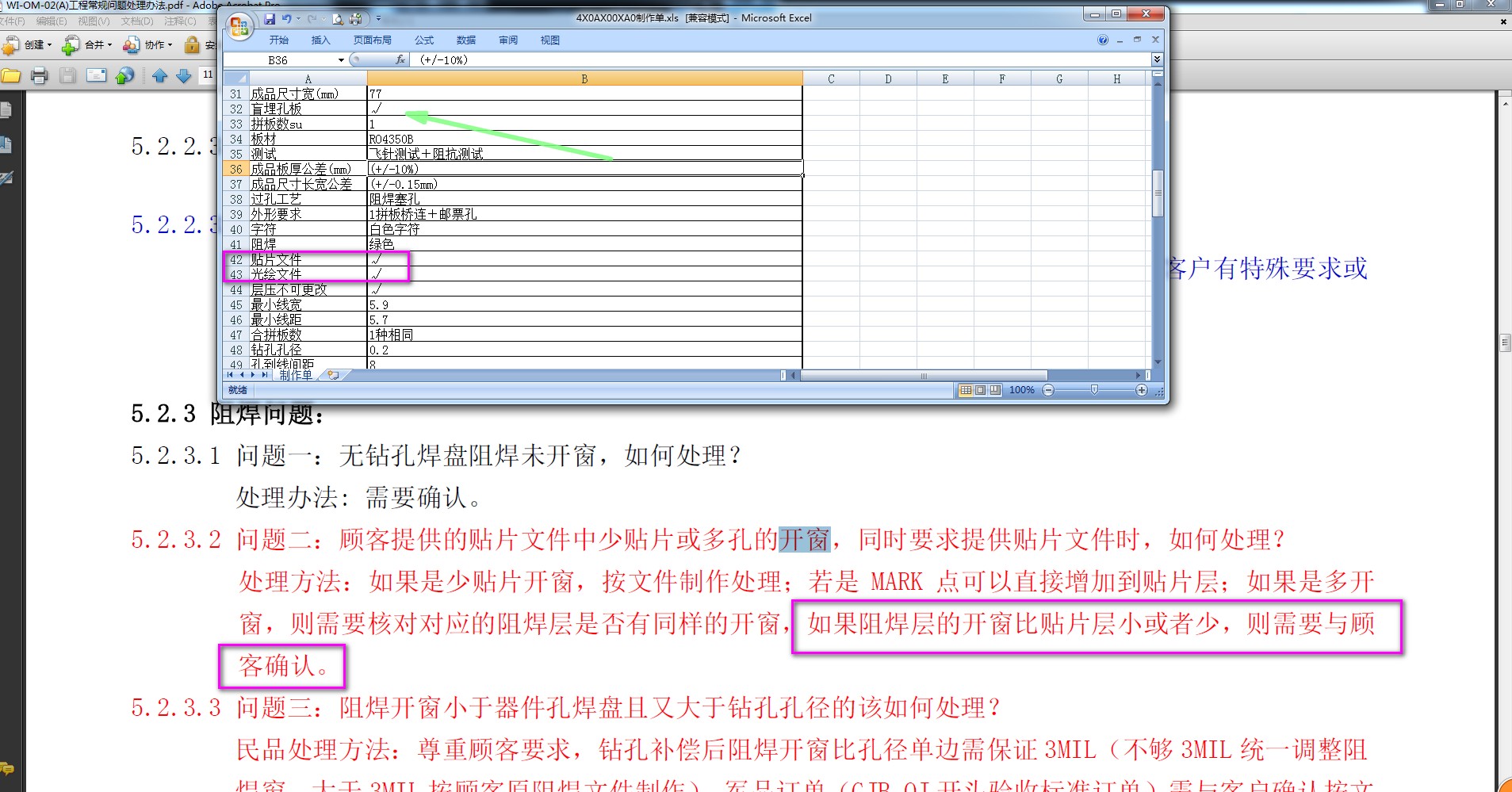Click the email envelope icon in Acrobat
Screen dimensions: 1512x792
click(97, 76)
